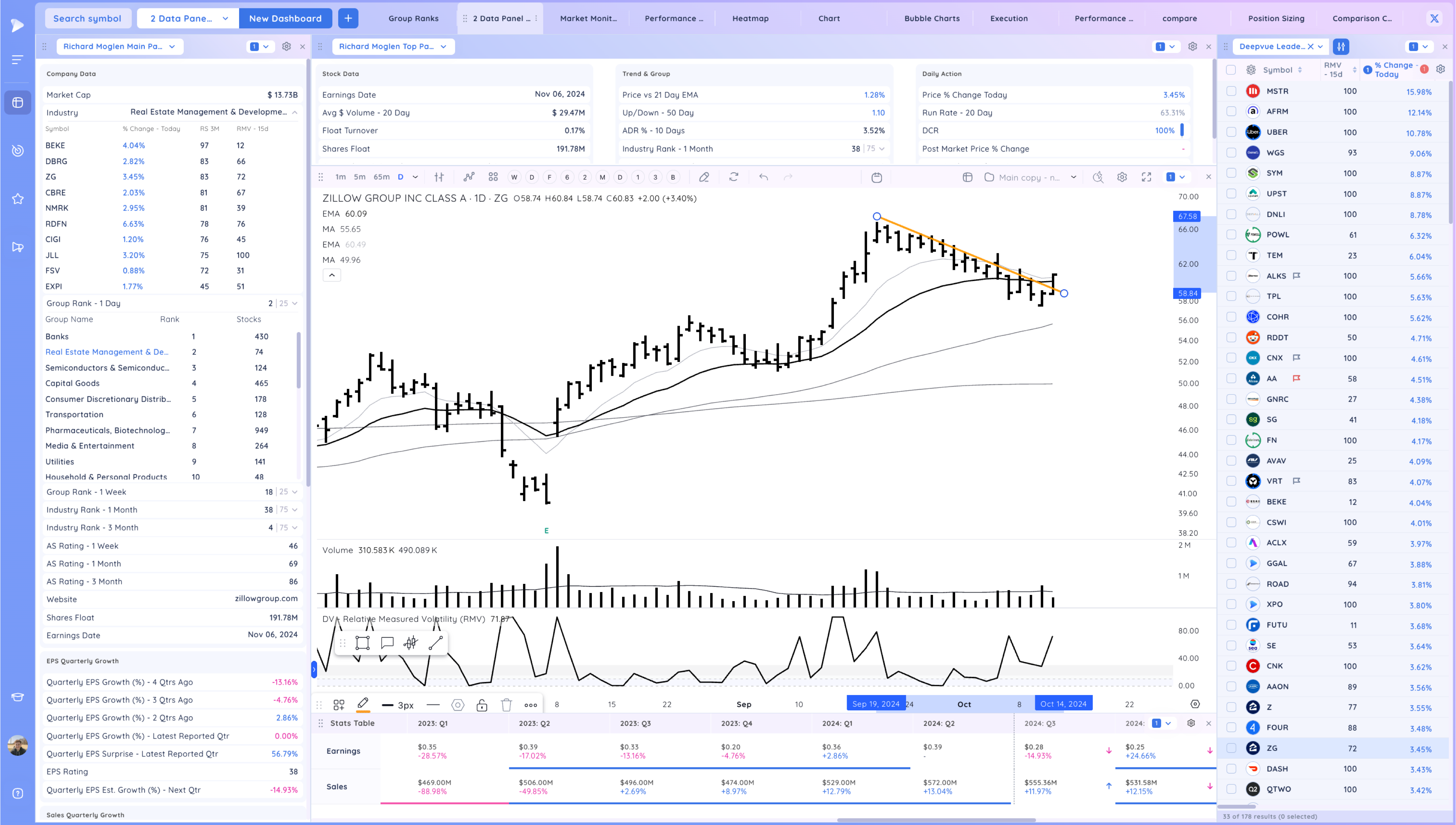The width and height of the screenshot is (1456, 825).
Task: Select the pencil draw tool icon
Action: click(363, 704)
